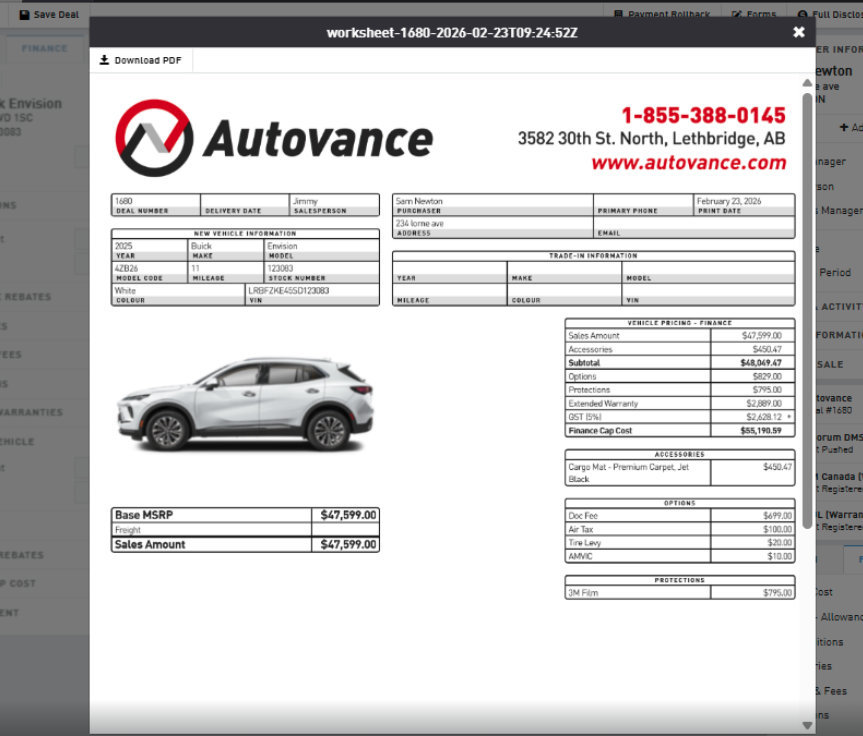
Task: Click the Autovance red circle logo
Action: tap(153, 138)
